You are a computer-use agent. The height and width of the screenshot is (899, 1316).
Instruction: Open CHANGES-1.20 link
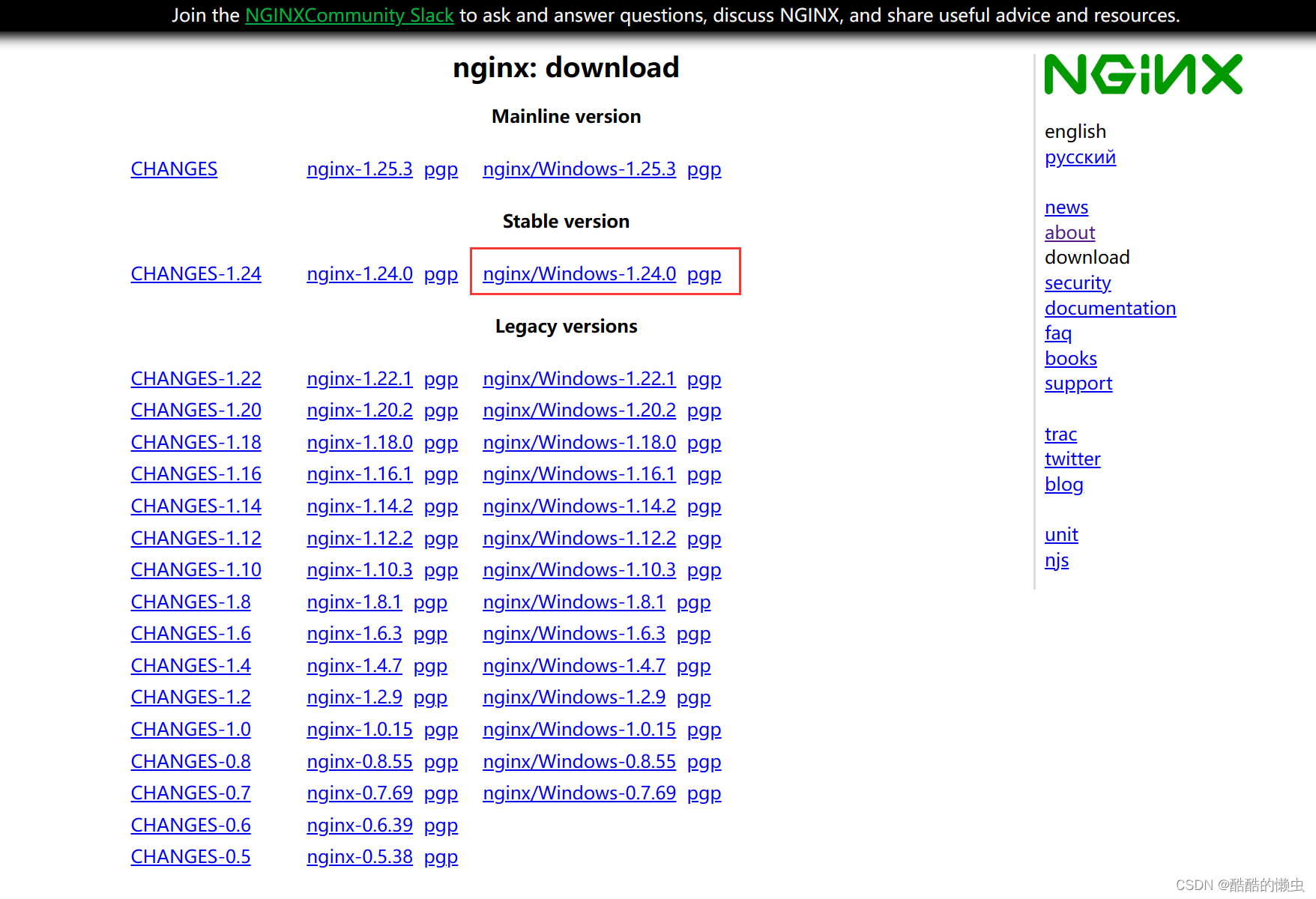coord(196,411)
